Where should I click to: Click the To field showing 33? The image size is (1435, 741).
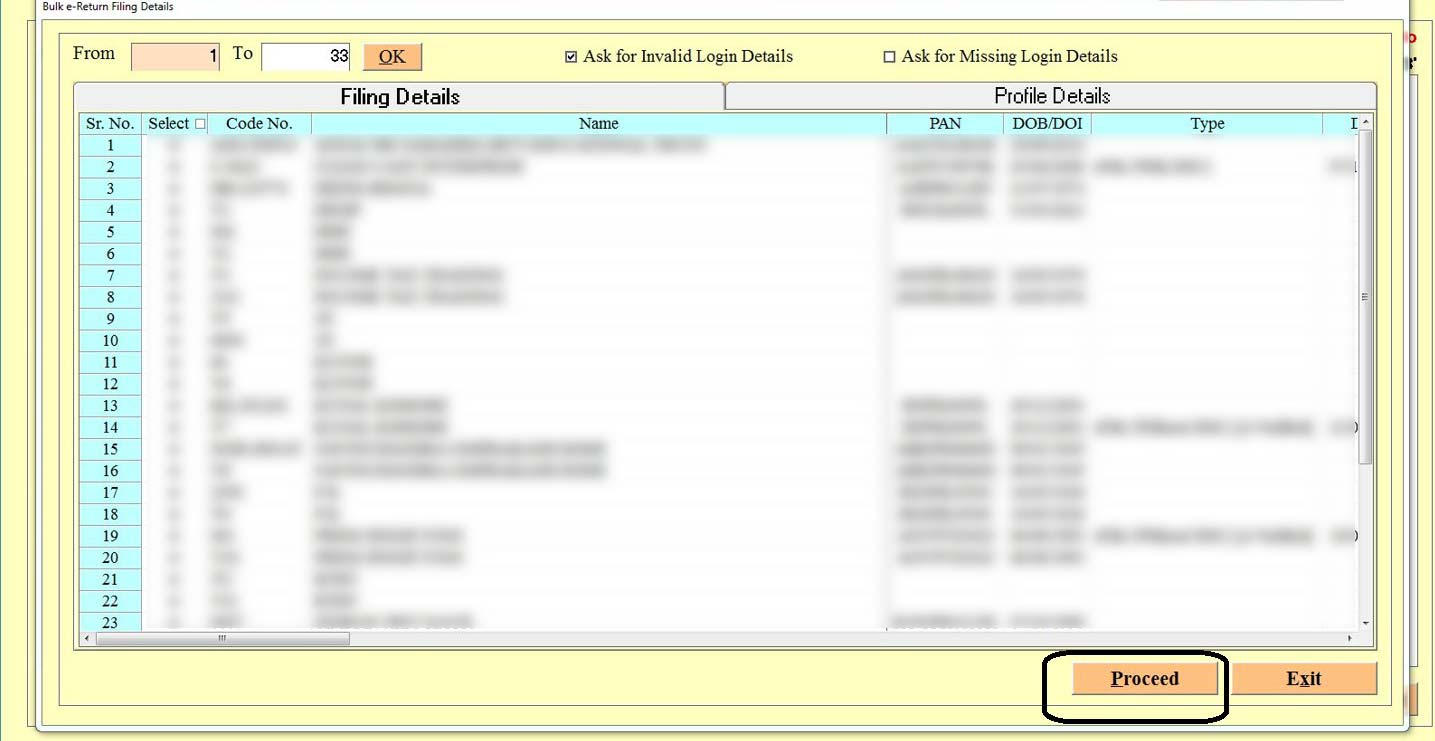tap(305, 56)
